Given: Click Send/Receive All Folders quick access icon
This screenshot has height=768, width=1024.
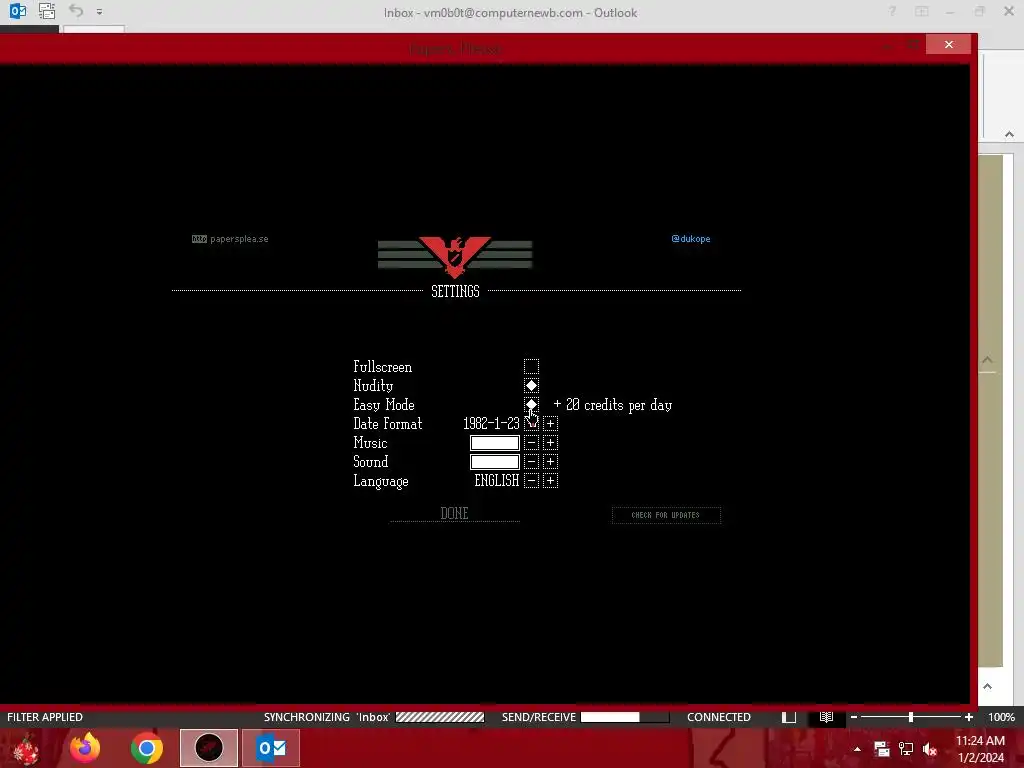Looking at the screenshot, I should pos(47,11).
